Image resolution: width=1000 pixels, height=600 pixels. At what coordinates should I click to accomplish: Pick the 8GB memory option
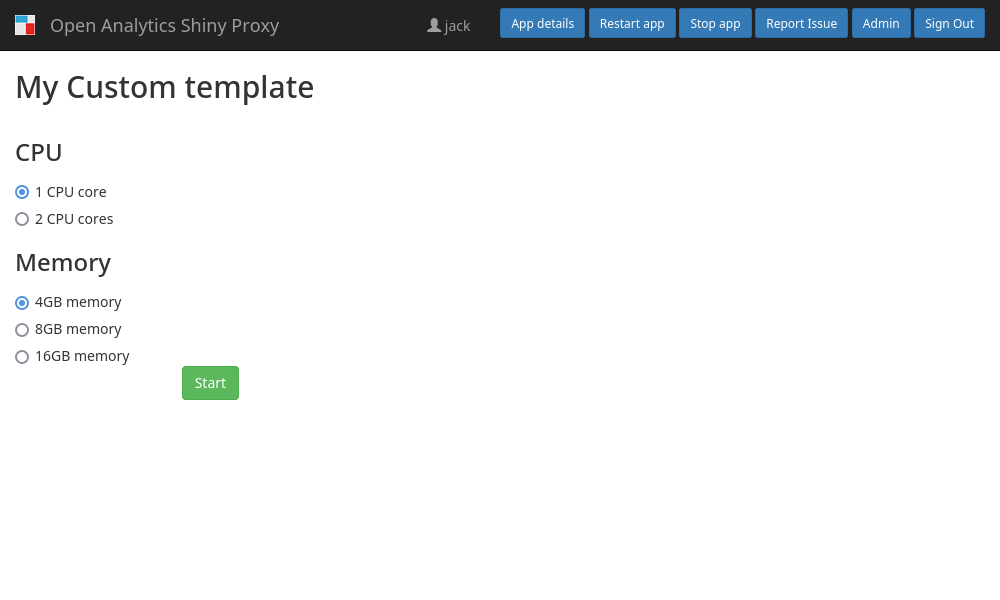[22, 330]
